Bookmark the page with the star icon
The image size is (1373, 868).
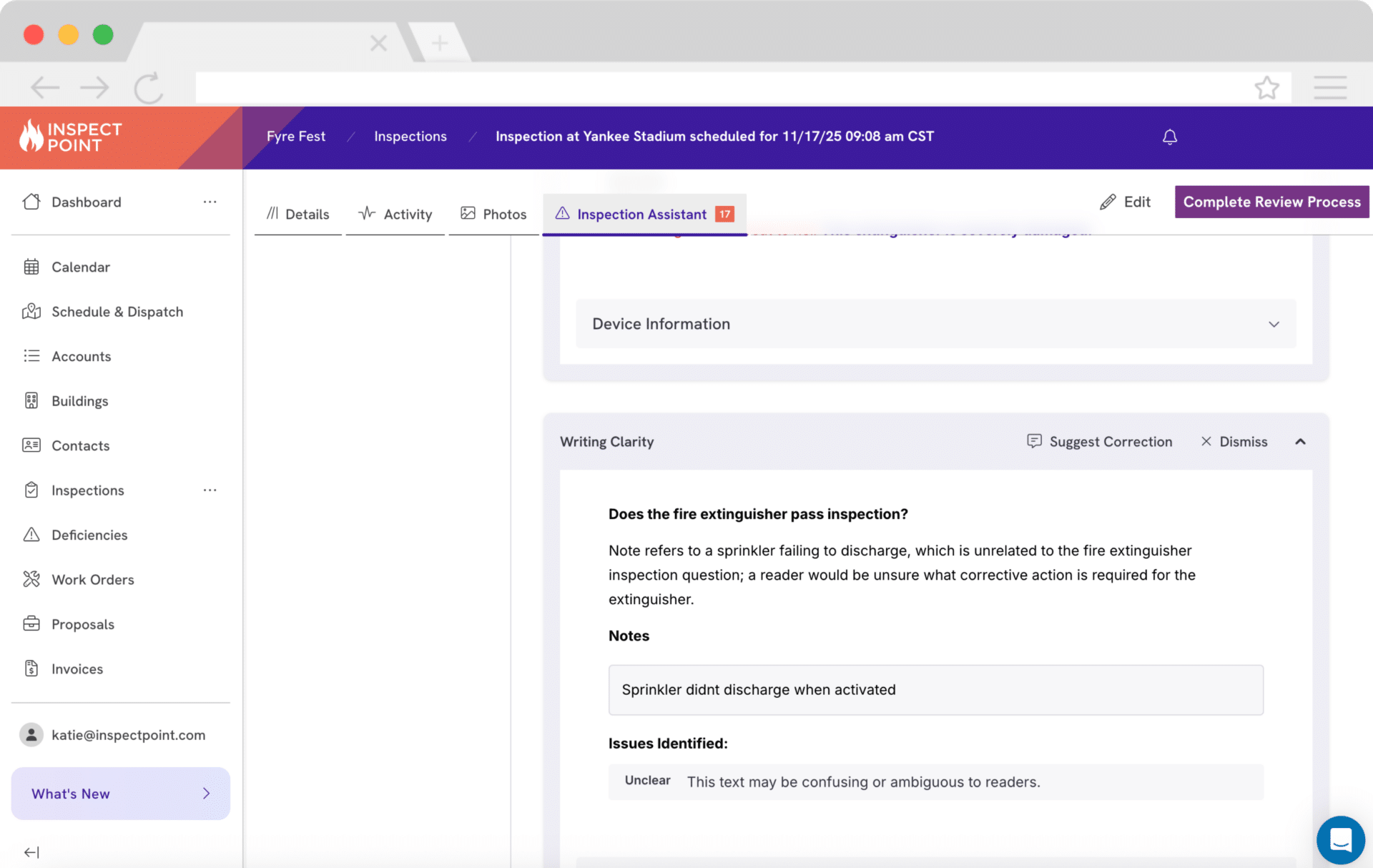[1266, 87]
